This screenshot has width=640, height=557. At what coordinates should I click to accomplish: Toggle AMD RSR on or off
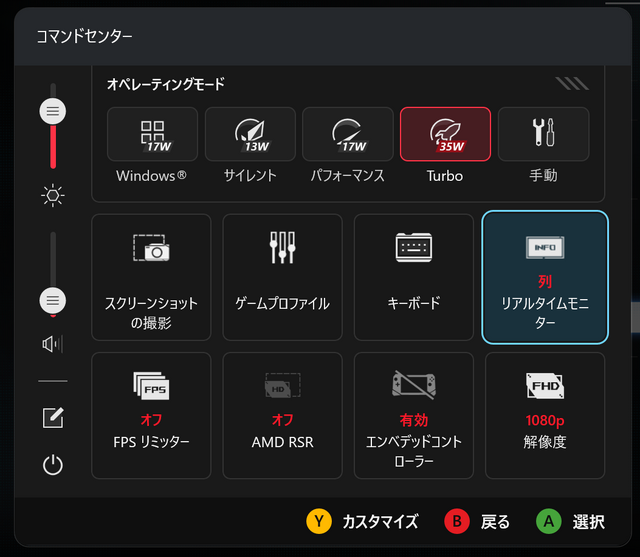(x=282, y=413)
